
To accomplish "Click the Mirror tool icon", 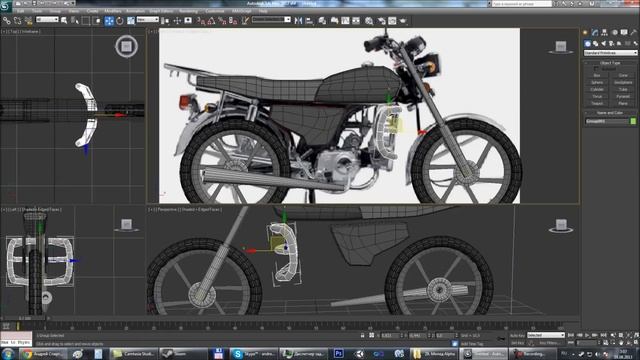I will (298, 20).
